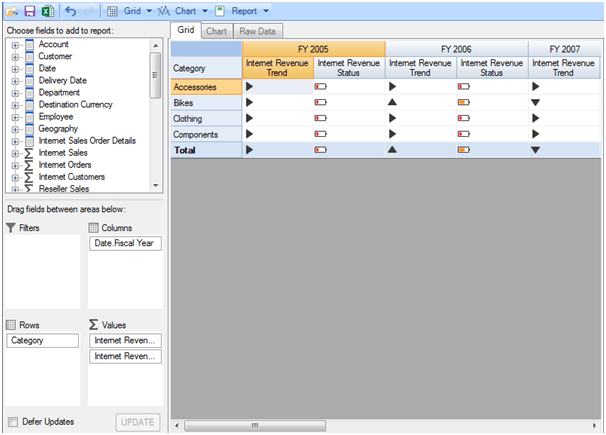The width and height of the screenshot is (606, 435).
Task: Select the Components row header
Action: click(206, 134)
